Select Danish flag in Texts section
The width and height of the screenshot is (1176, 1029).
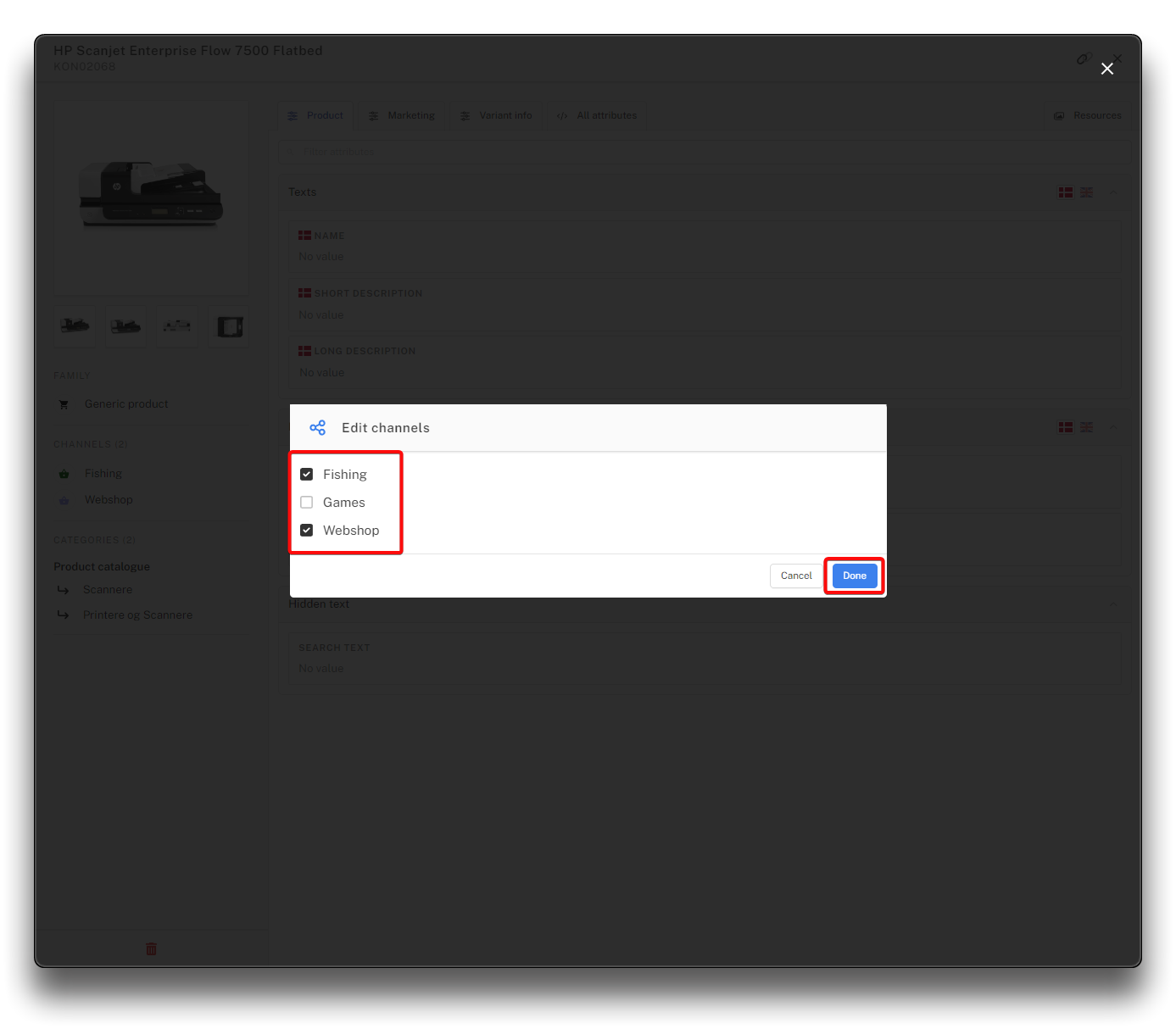pyautogui.click(x=1066, y=192)
